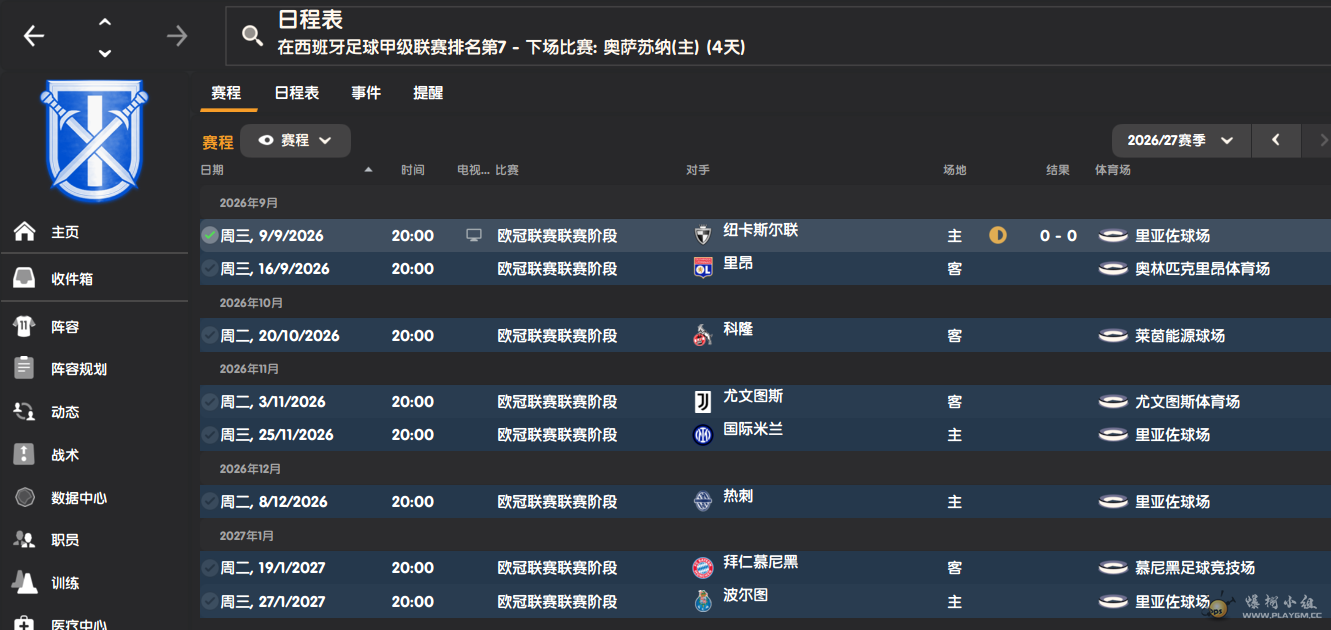Click the Juventus club logo
1331x630 pixels.
pyautogui.click(x=703, y=402)
